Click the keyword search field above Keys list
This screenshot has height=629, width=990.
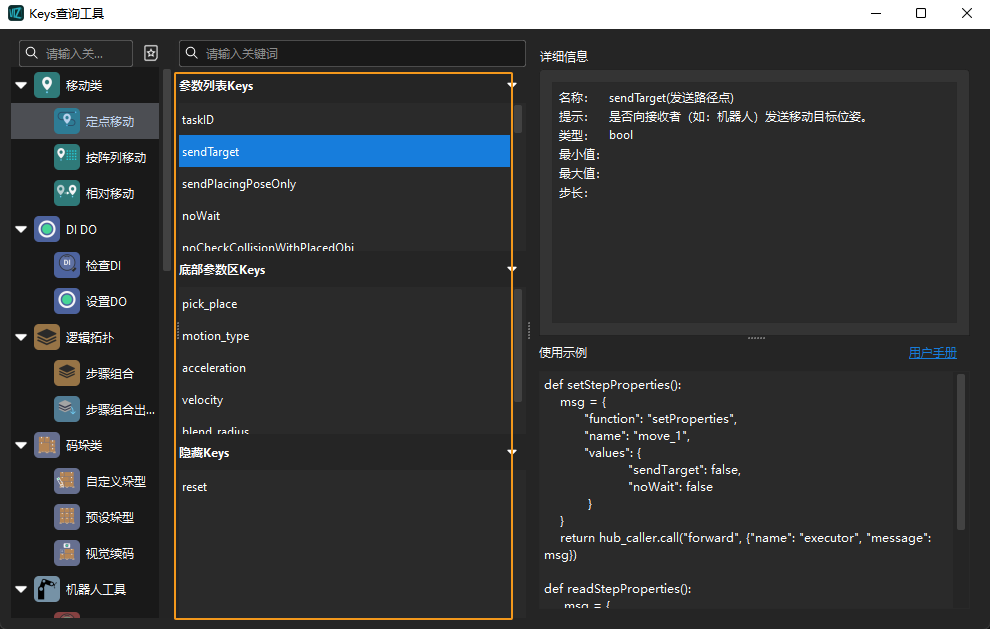coord(352,53)
